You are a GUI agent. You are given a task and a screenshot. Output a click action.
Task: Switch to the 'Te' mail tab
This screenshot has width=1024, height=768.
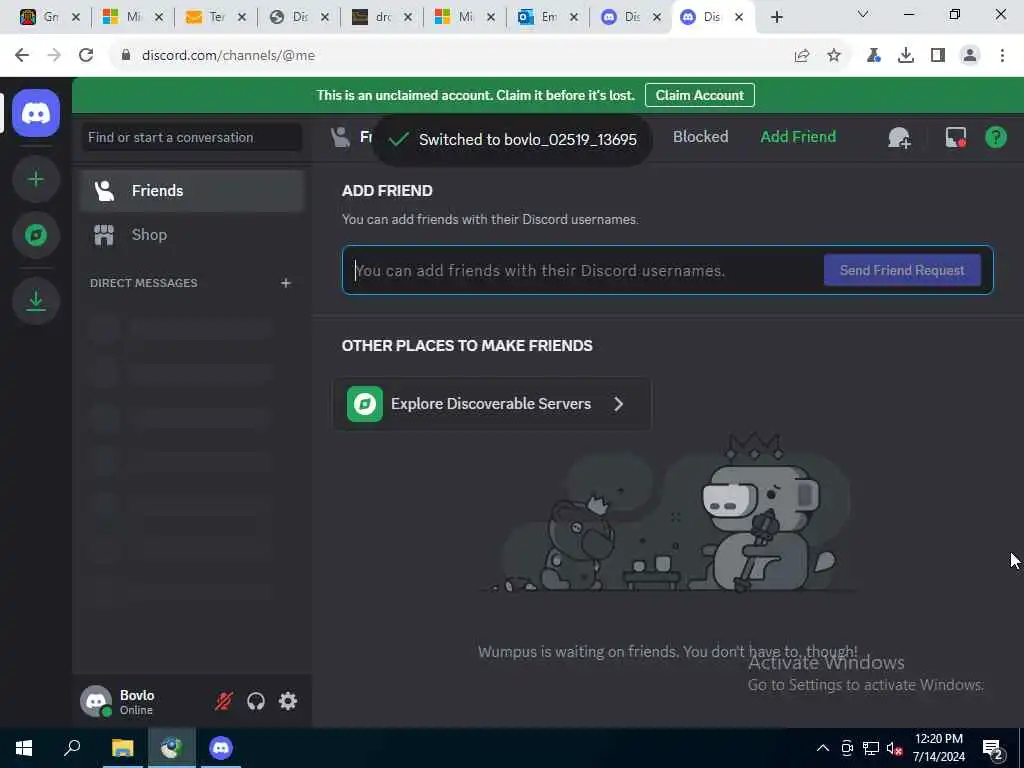click(216, 17)
